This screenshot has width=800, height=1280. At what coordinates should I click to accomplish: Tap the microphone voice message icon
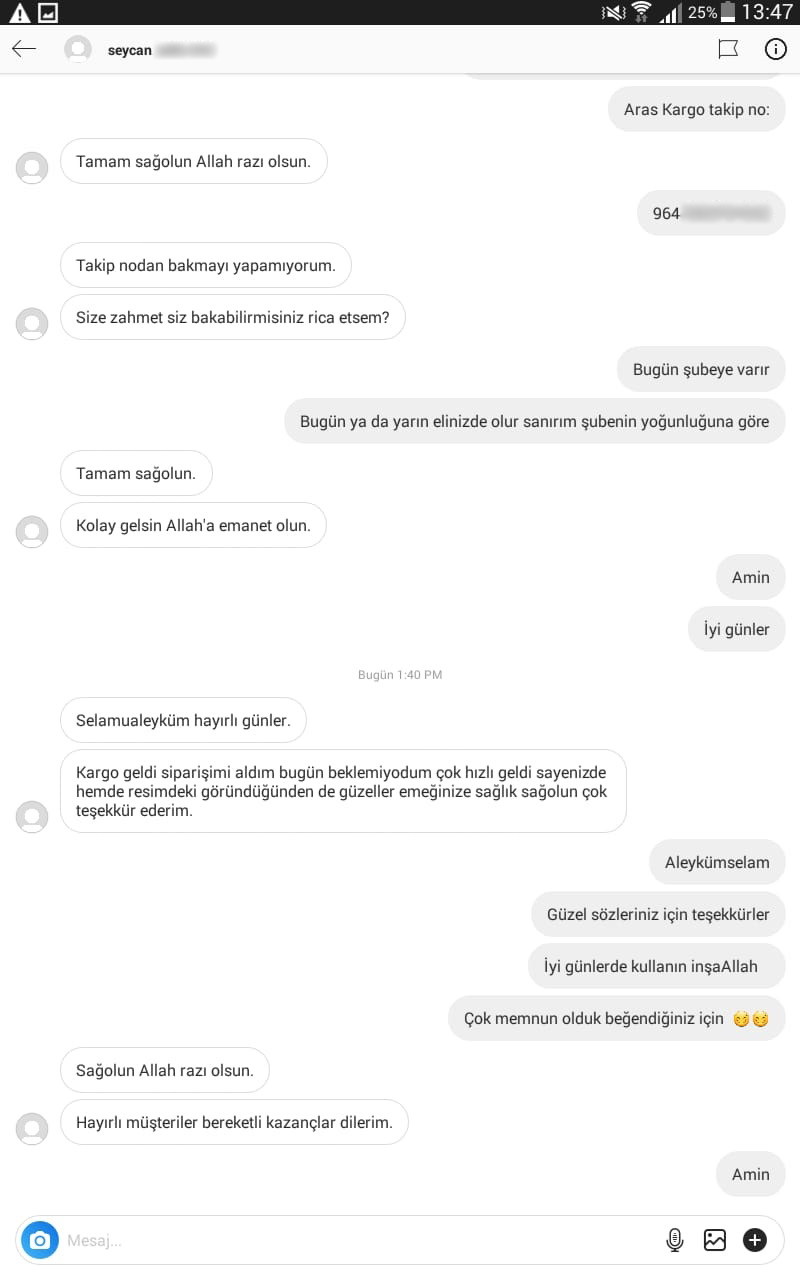(x=675, y=1240)
